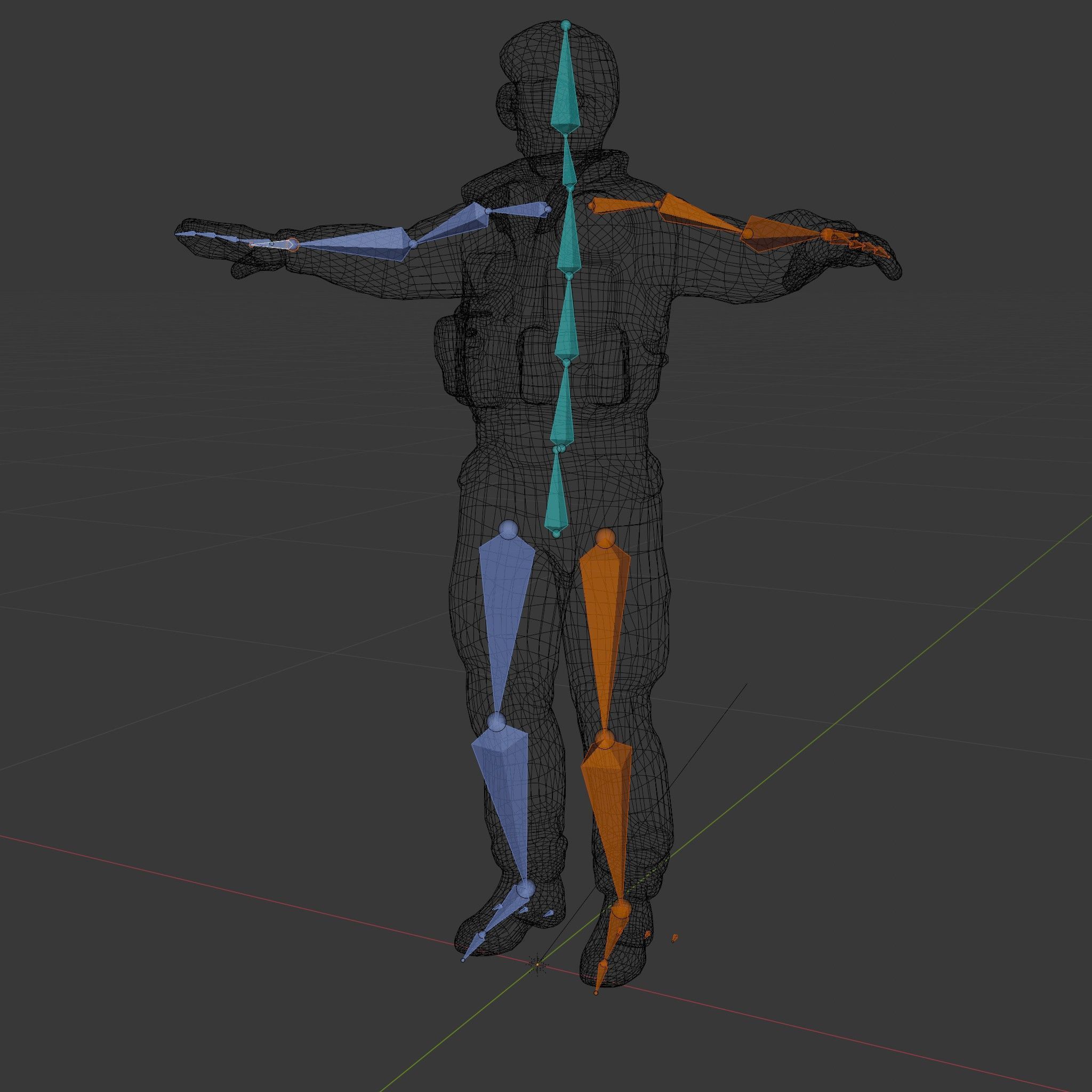The width and height of the screenshot is (1092, 1092).
Task: Select the blue shoulder clavicle bone
Action: pyautogui.click(x=517, y=210)
